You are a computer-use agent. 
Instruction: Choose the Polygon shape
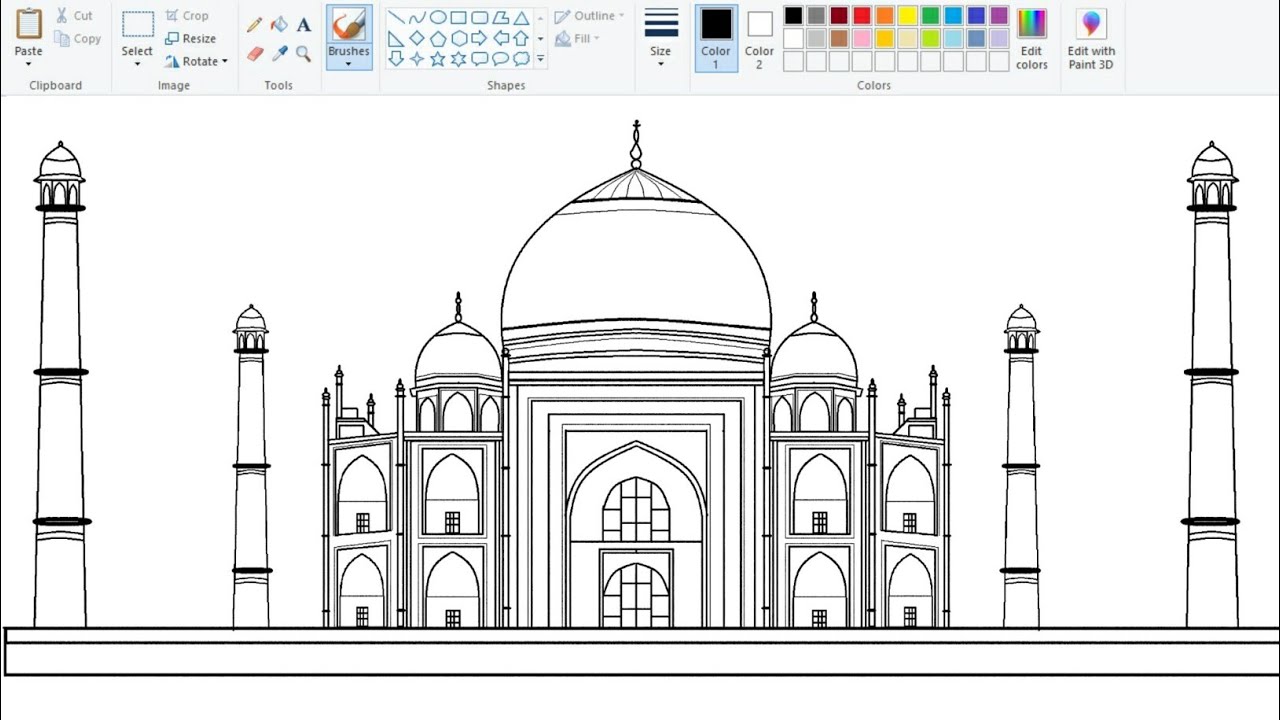click(500, 17)
